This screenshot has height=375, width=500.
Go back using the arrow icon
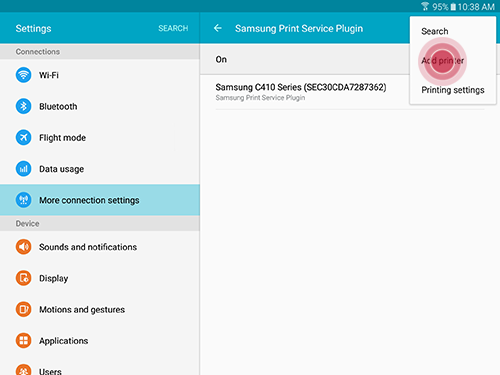pyautogui.click(x=218, y=28)
